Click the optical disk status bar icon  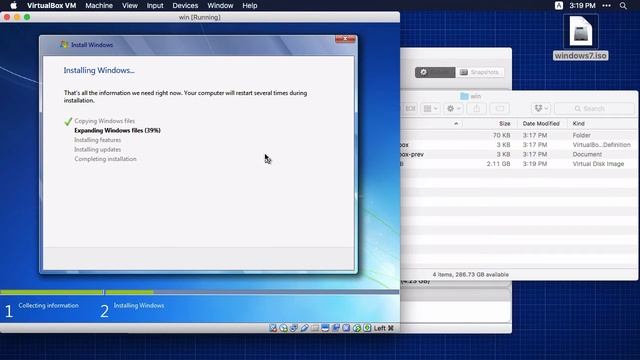coord(283,328)
